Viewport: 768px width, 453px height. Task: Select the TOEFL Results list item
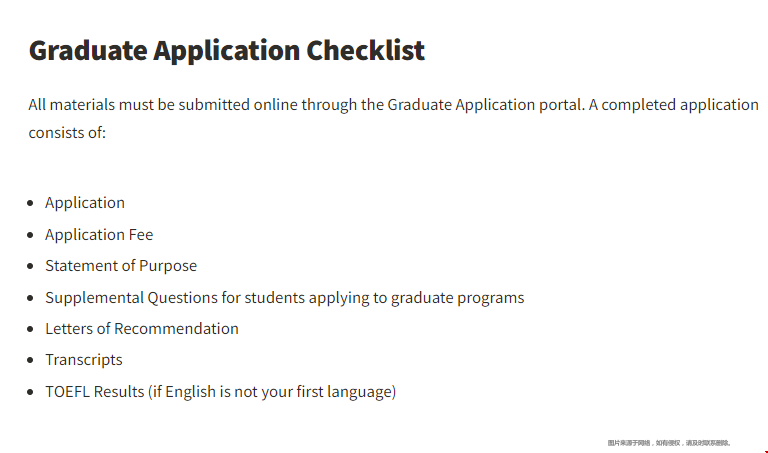click(220, 392)
